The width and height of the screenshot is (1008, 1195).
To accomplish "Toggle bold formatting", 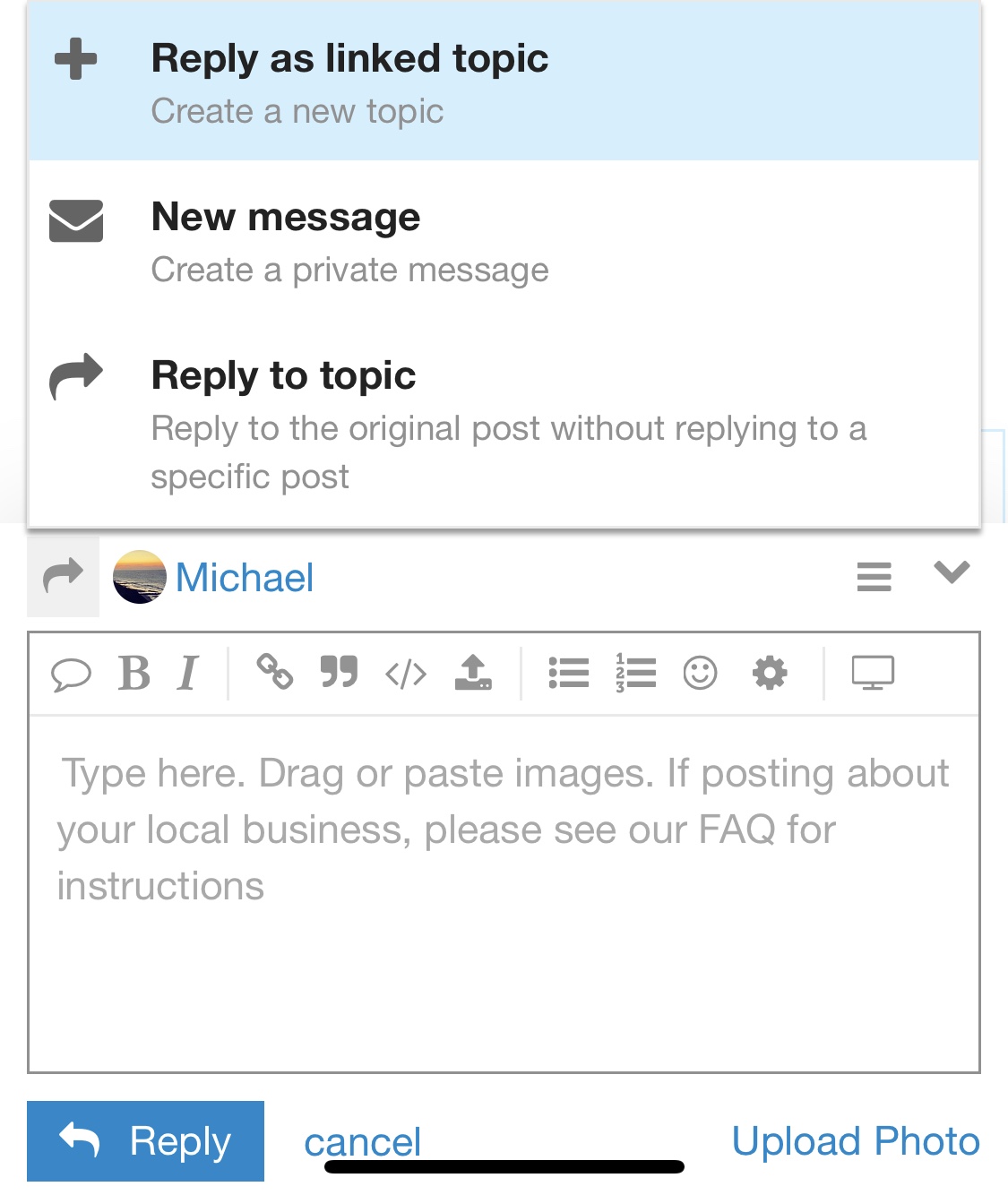I will pyautogui.click(x=134, y=674).
